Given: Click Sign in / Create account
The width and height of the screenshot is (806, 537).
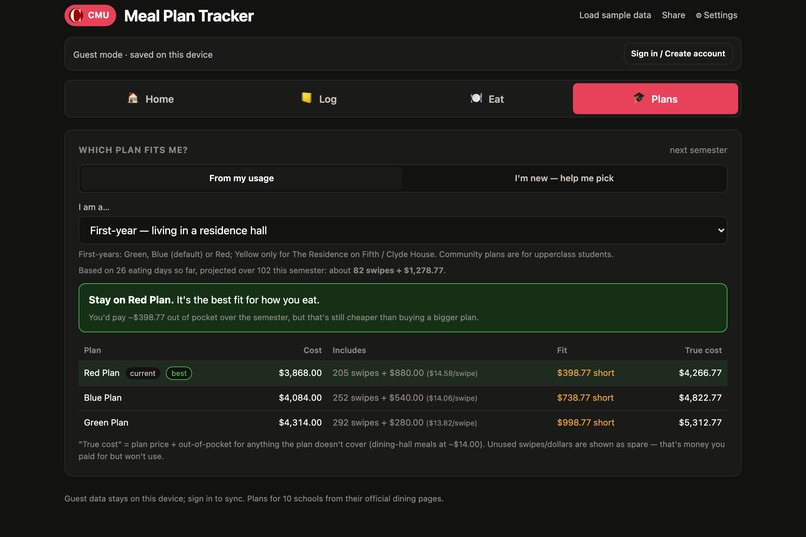Looking at the screenshot, I should 678,53.
